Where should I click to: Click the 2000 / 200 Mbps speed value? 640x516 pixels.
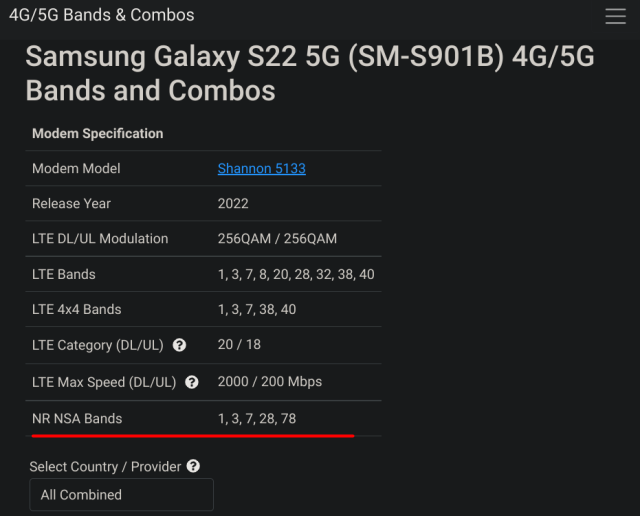click(270, 382)
